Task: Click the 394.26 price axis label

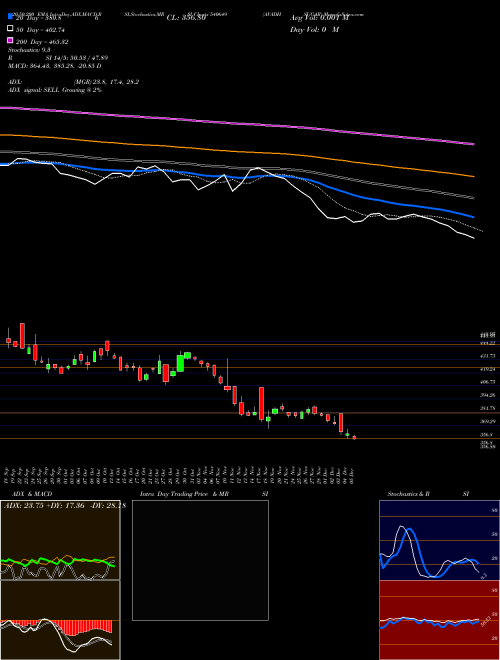Action: (488, 395)
